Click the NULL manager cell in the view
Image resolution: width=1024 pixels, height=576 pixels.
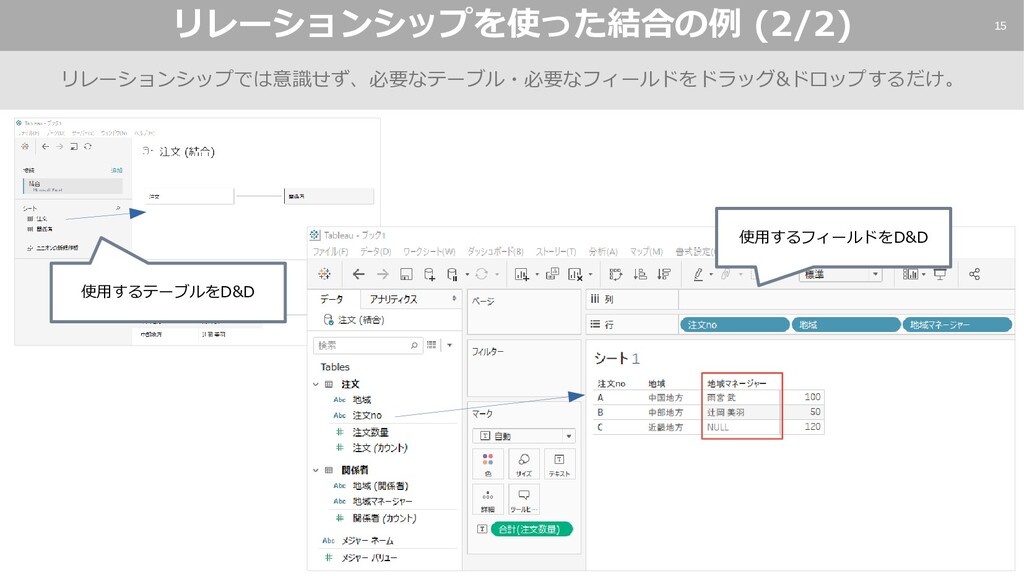tap(718, 427)
